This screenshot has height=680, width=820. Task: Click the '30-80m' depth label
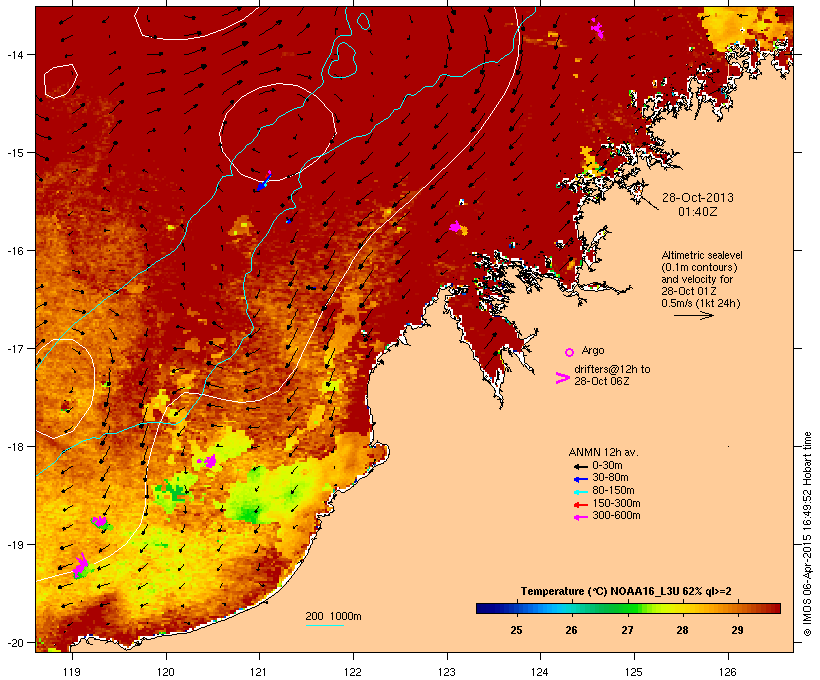(610, 478)
